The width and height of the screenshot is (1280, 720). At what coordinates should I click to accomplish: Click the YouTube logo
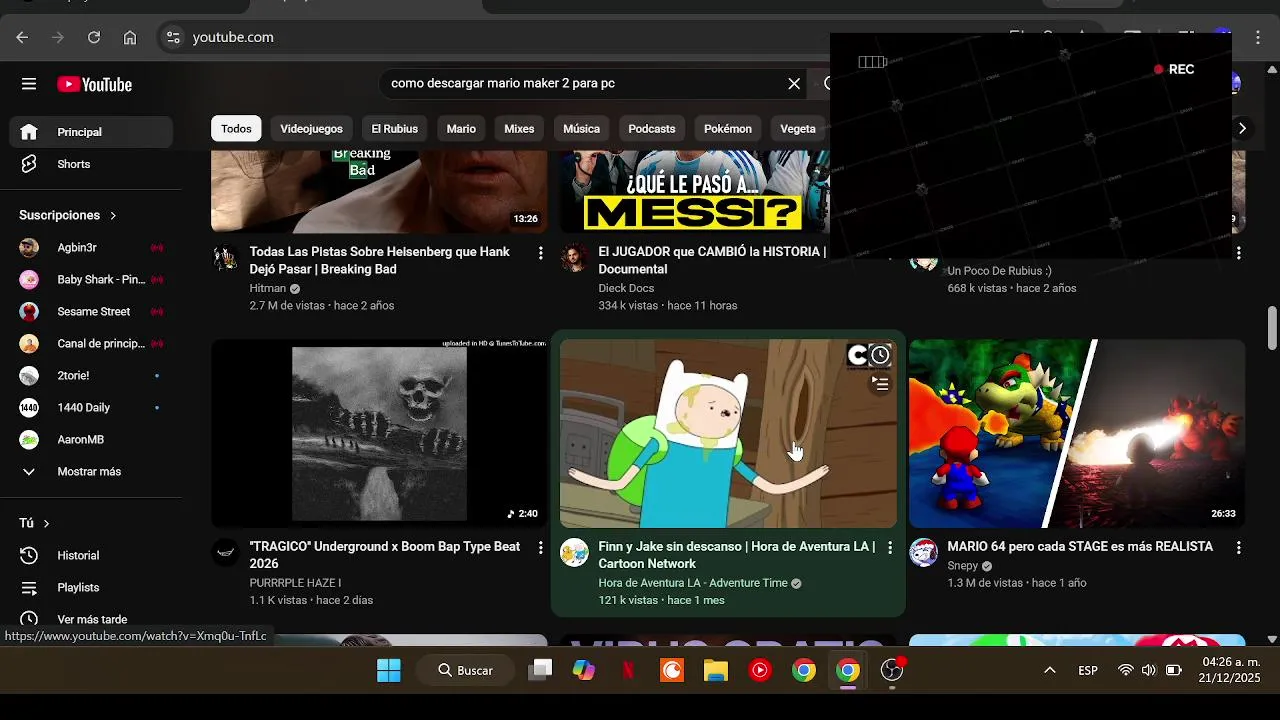click(95, 85)
